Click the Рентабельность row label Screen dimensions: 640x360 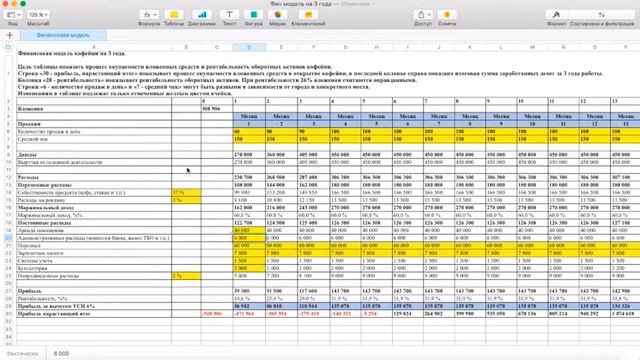point(94,299)
